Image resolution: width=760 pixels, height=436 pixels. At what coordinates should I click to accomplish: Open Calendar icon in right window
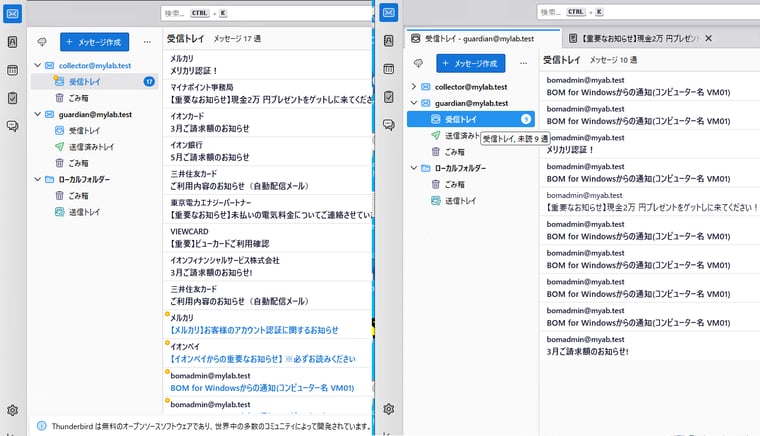click(x=389, y=69)
